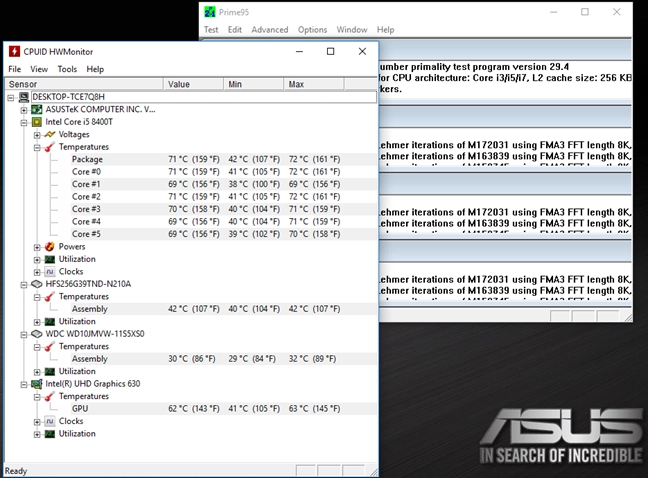Screen dimensions: 648x478
Task: Click the 30 °C Assembly value of WDC drive
Action: click(192, 359)
